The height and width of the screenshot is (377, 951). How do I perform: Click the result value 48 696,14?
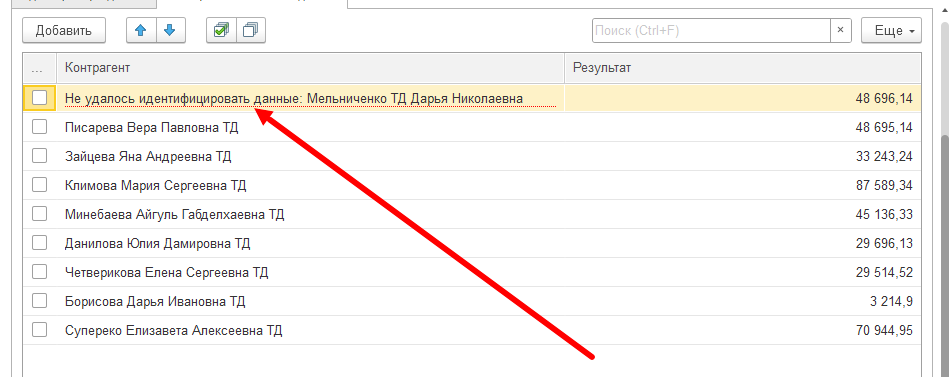(x=884, y=98)
